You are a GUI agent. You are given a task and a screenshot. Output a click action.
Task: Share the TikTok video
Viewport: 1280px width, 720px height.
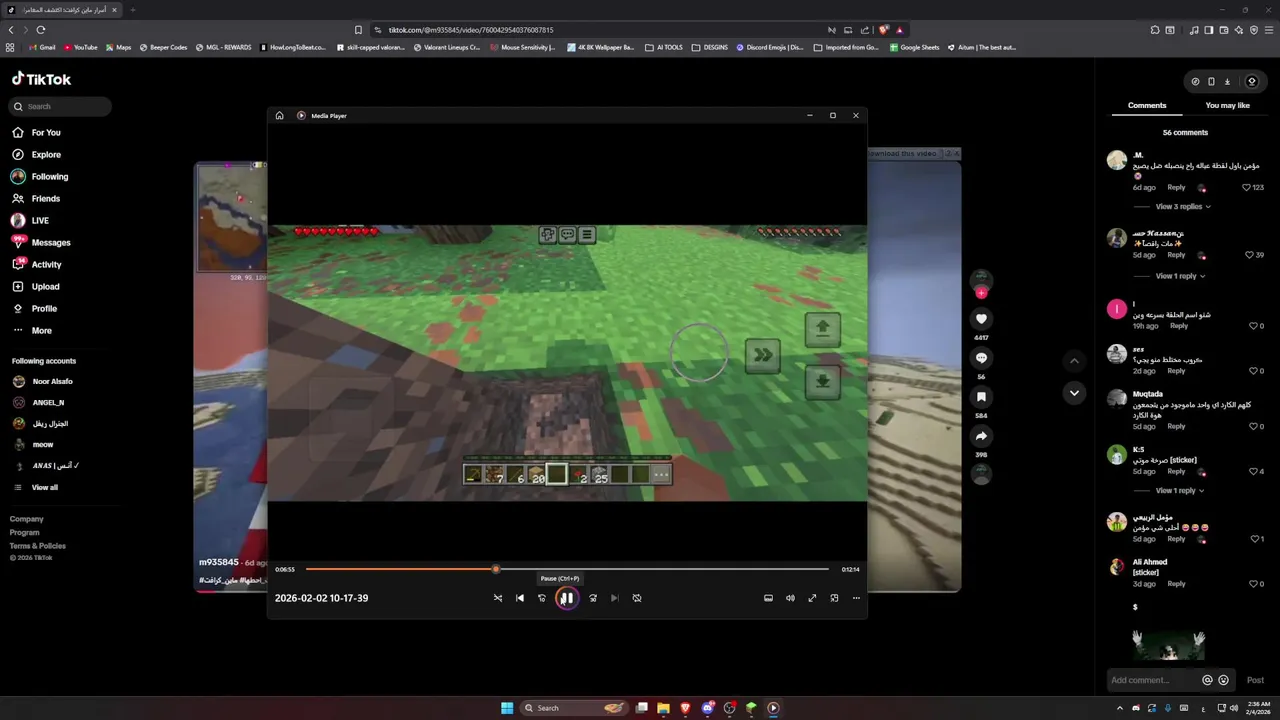point(981,436)
